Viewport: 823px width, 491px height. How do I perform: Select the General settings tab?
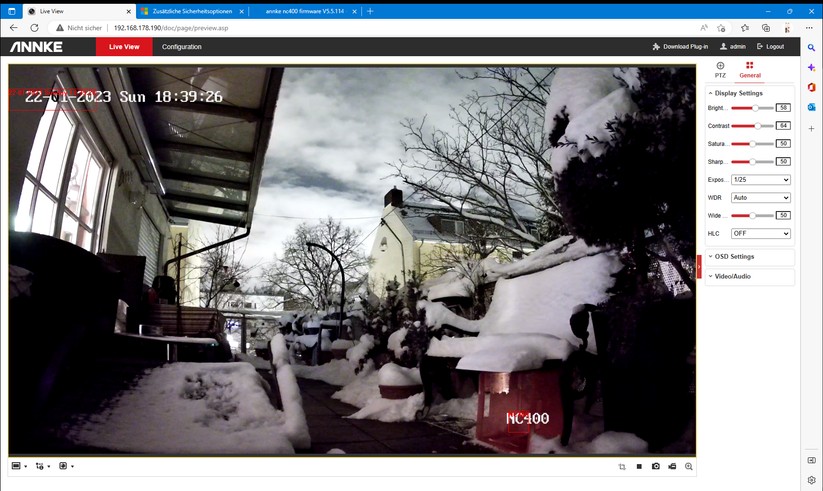(x=750, y=70)
